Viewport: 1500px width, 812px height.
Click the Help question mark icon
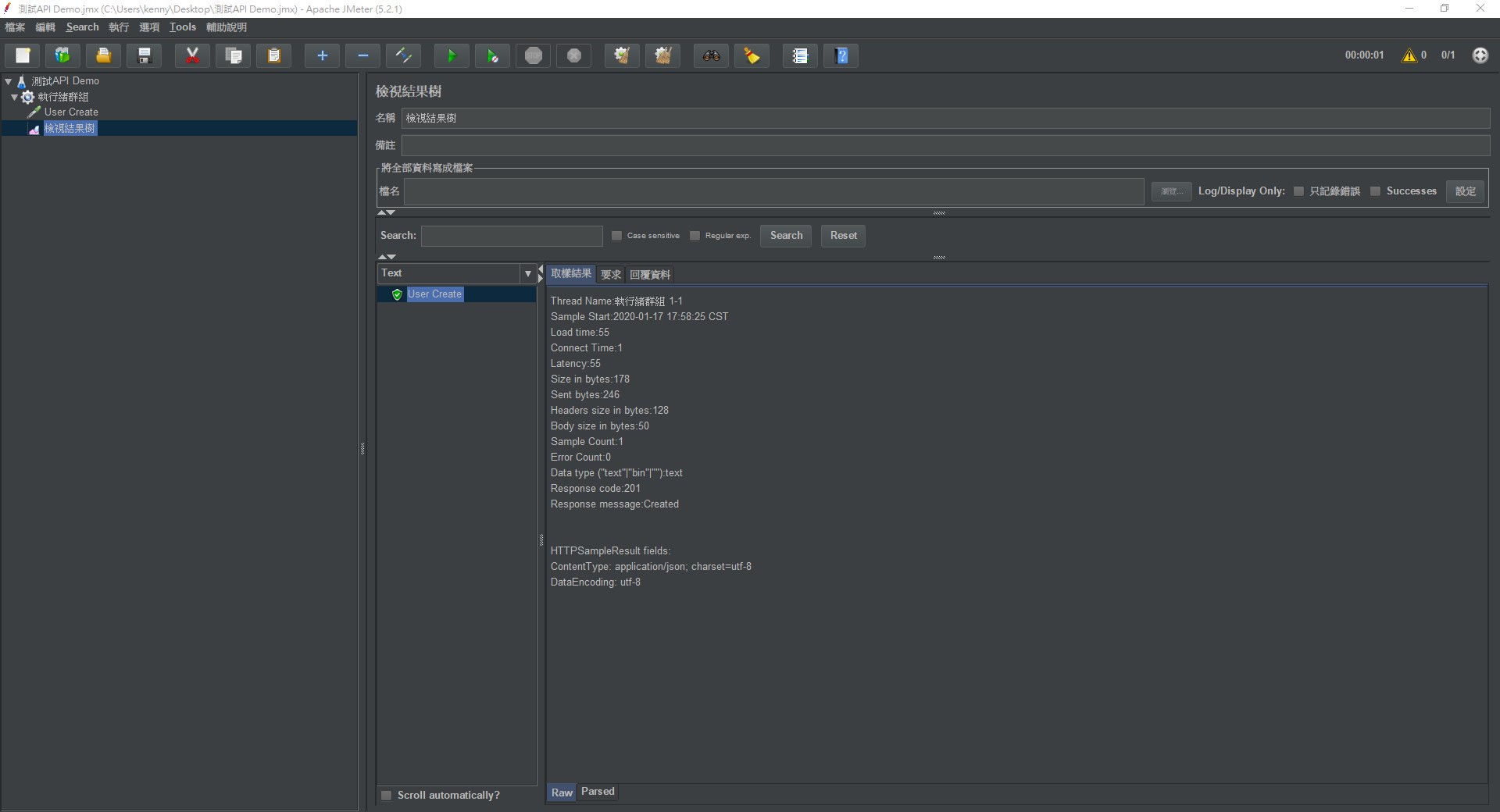tap(841, 55)
